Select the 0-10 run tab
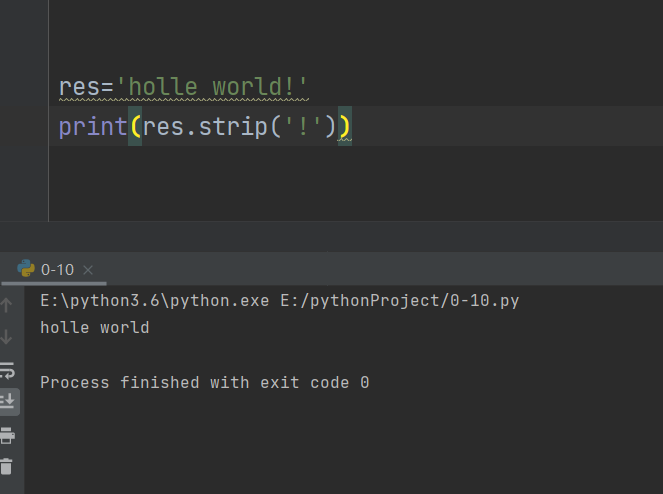Screen dimensions: 663x494 [57, 269]
